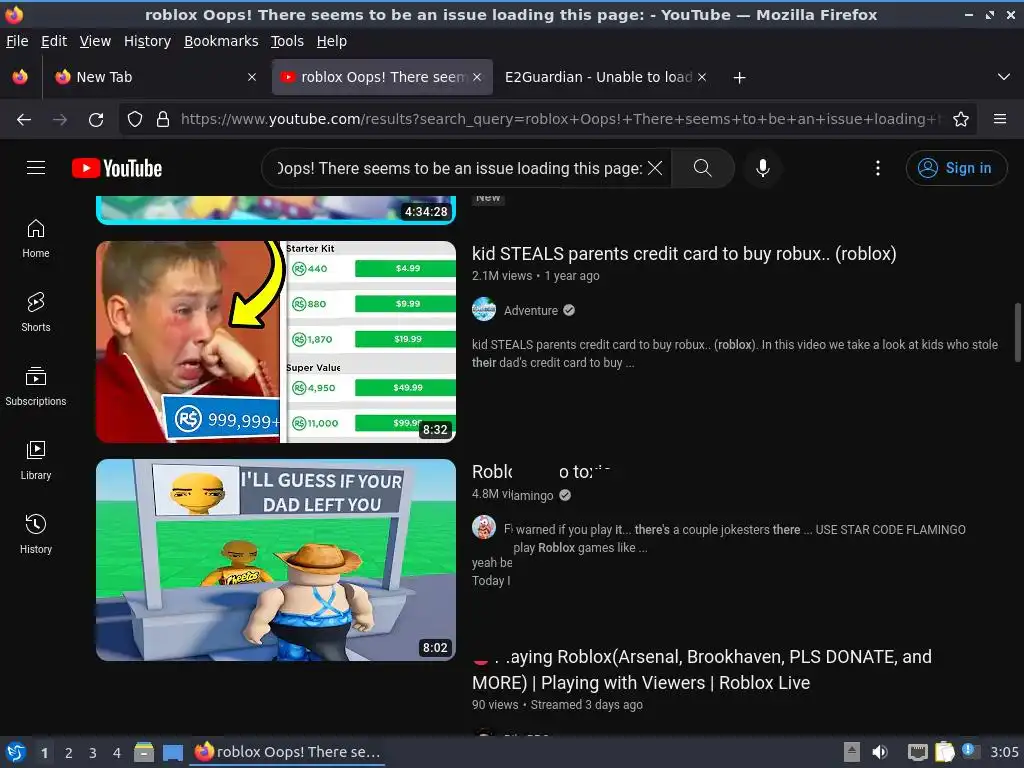Open the taskbar start menu icon

pos(16,752)
